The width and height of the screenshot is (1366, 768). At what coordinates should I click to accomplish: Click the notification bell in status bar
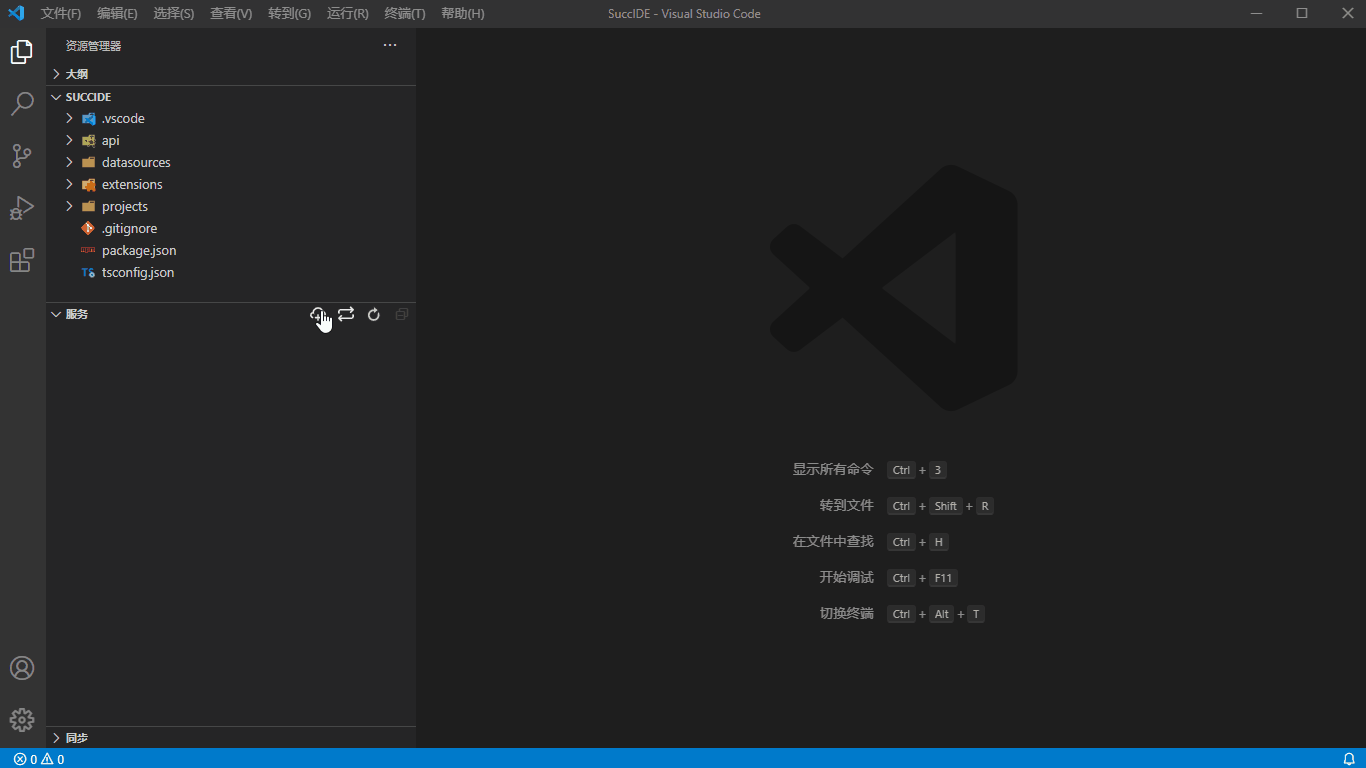(x=1349, y=759)
